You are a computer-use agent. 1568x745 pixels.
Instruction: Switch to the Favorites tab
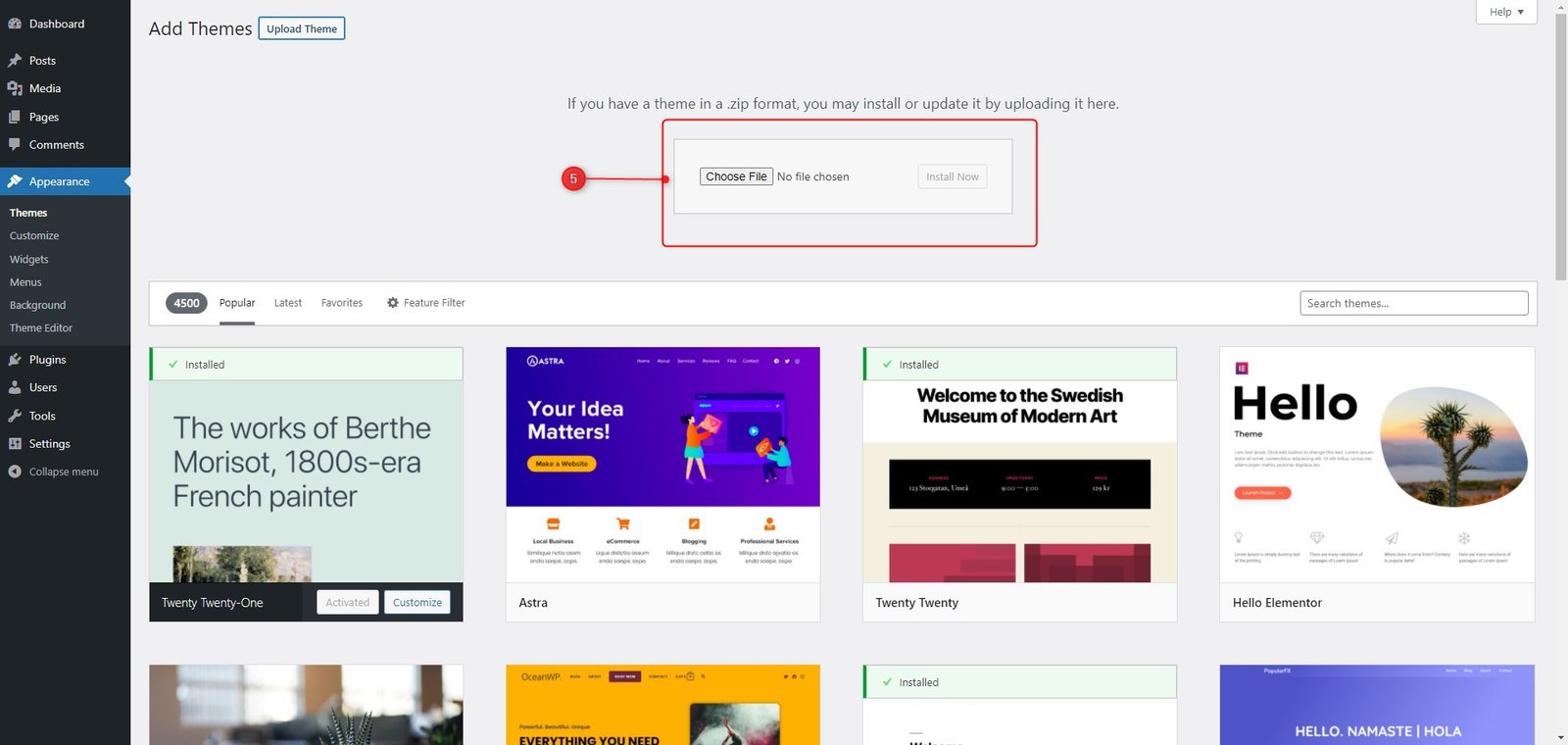(342, 303)
